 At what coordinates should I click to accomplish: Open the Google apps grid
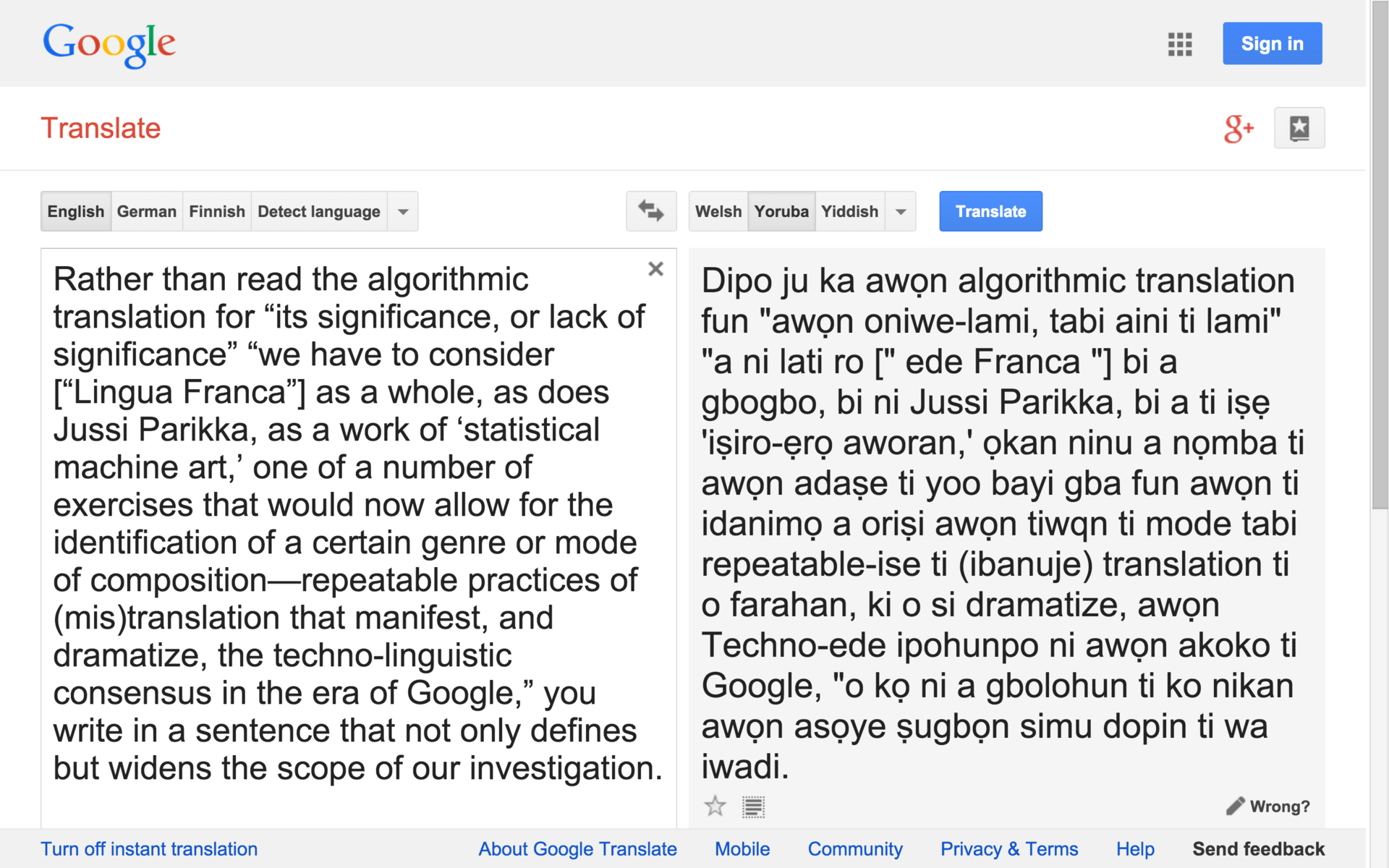coord(1179,44)
